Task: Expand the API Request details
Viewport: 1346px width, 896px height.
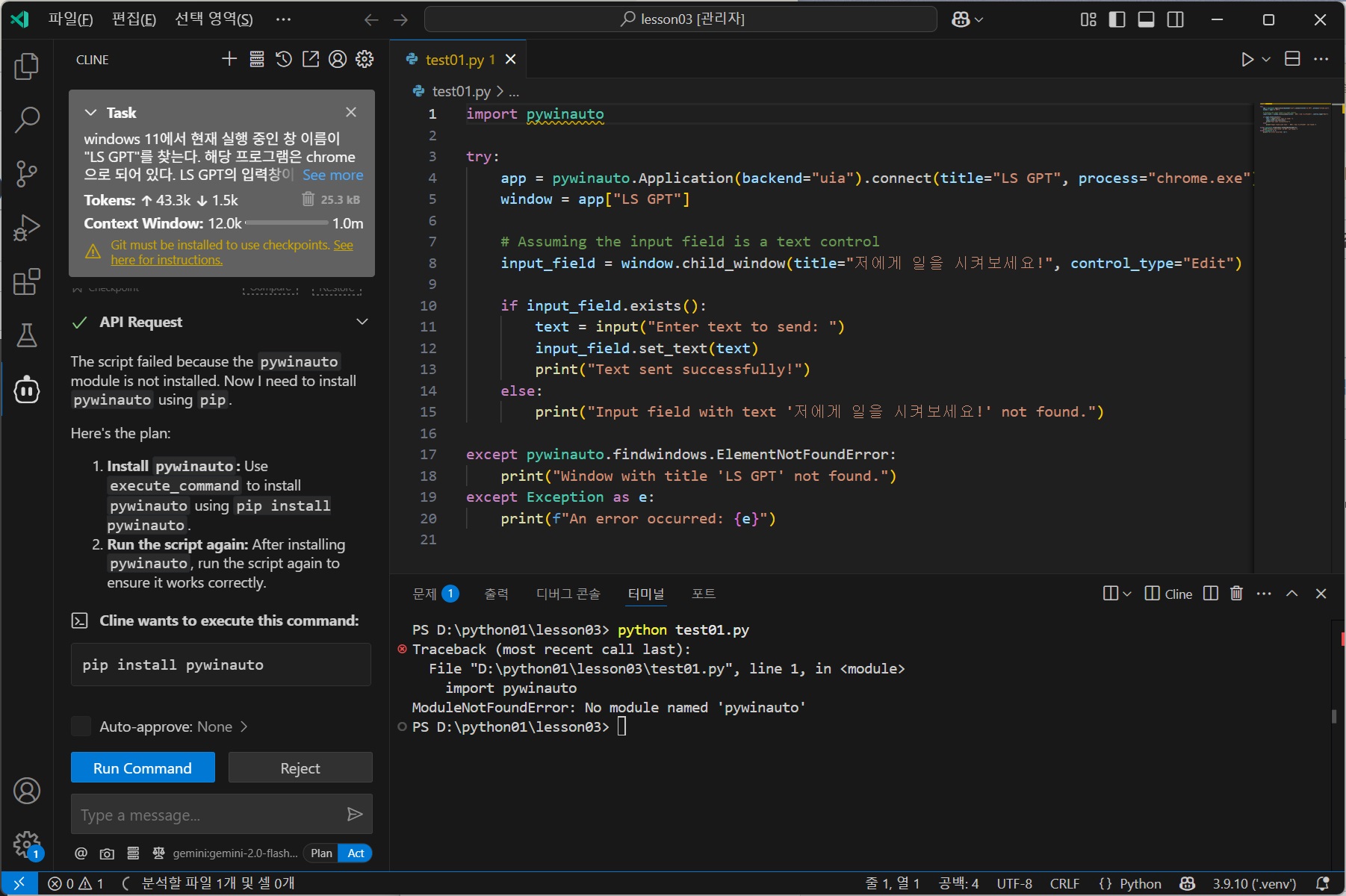Action: pos(362,322)
